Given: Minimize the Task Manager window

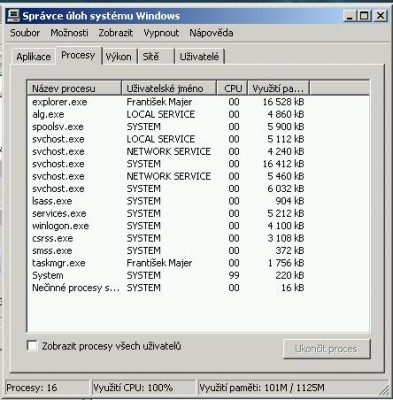Looking at the screenshot, I should click(x=350, y=16).
